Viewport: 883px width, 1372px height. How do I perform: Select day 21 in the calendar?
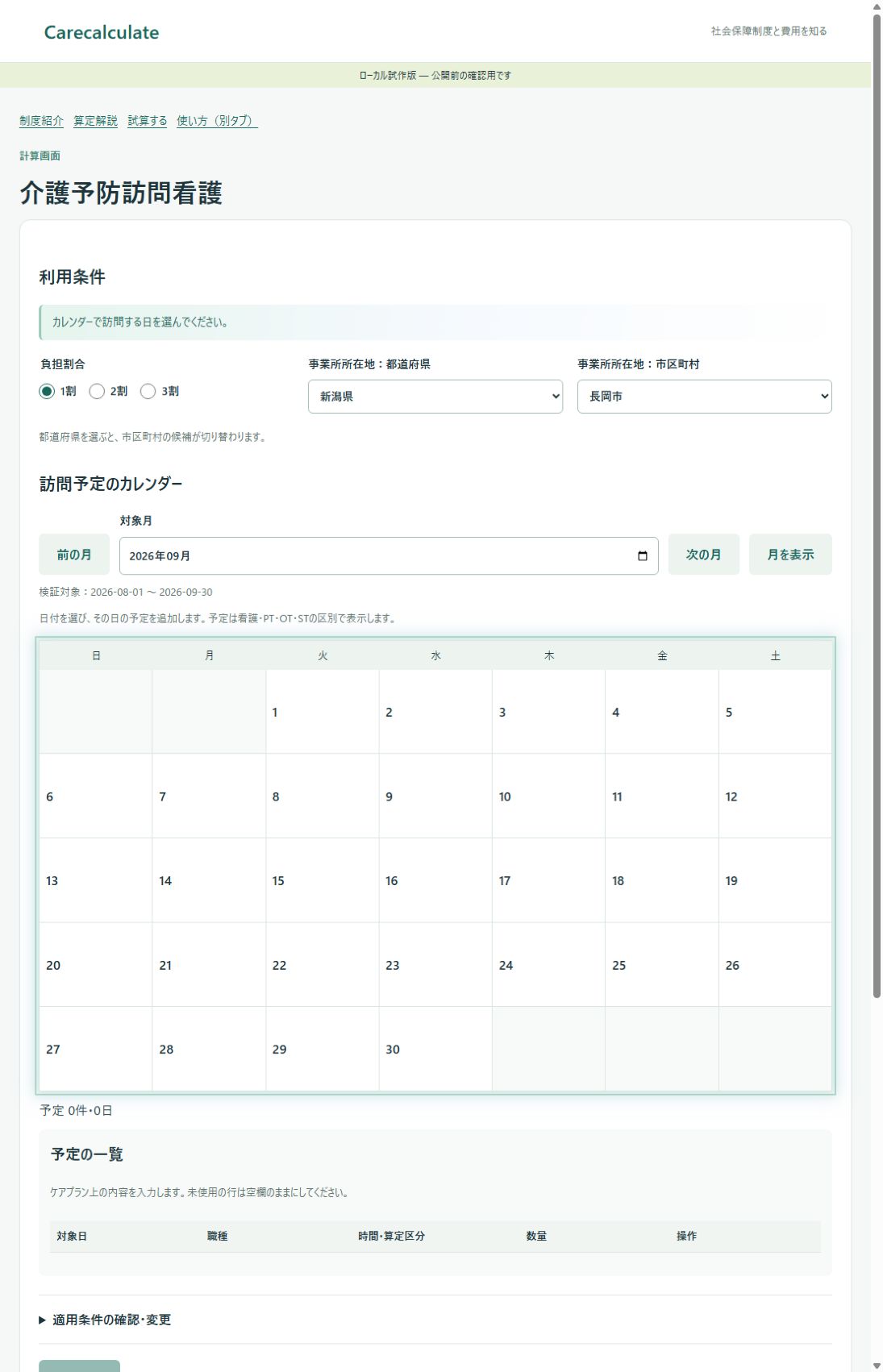209,965
